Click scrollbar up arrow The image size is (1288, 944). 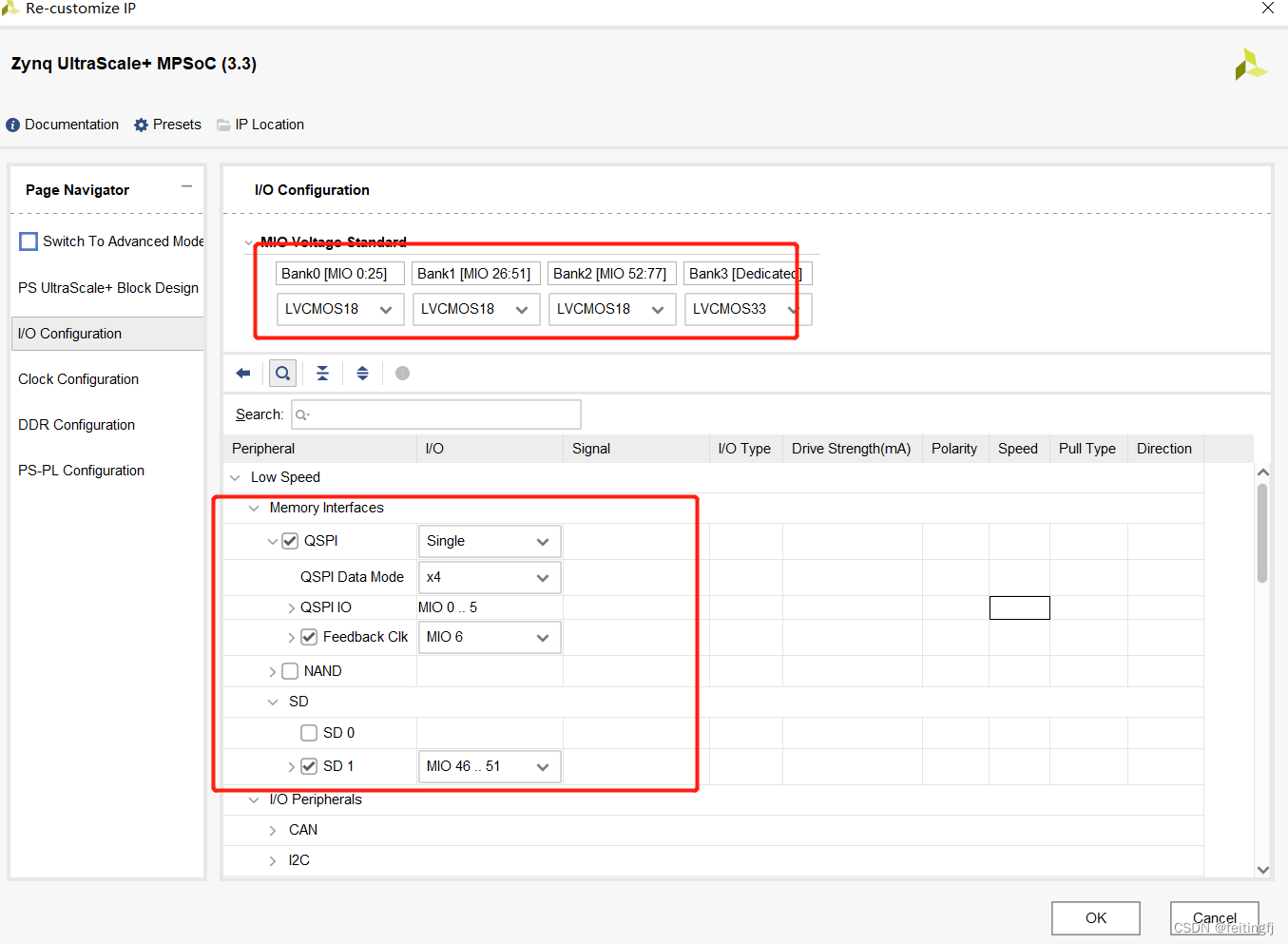click(1262, 472)
